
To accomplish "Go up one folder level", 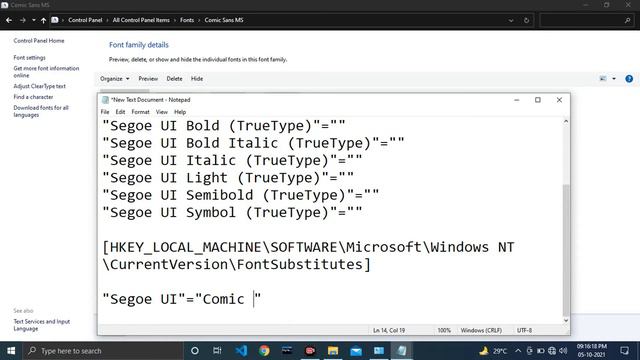I will coord(43,20).
